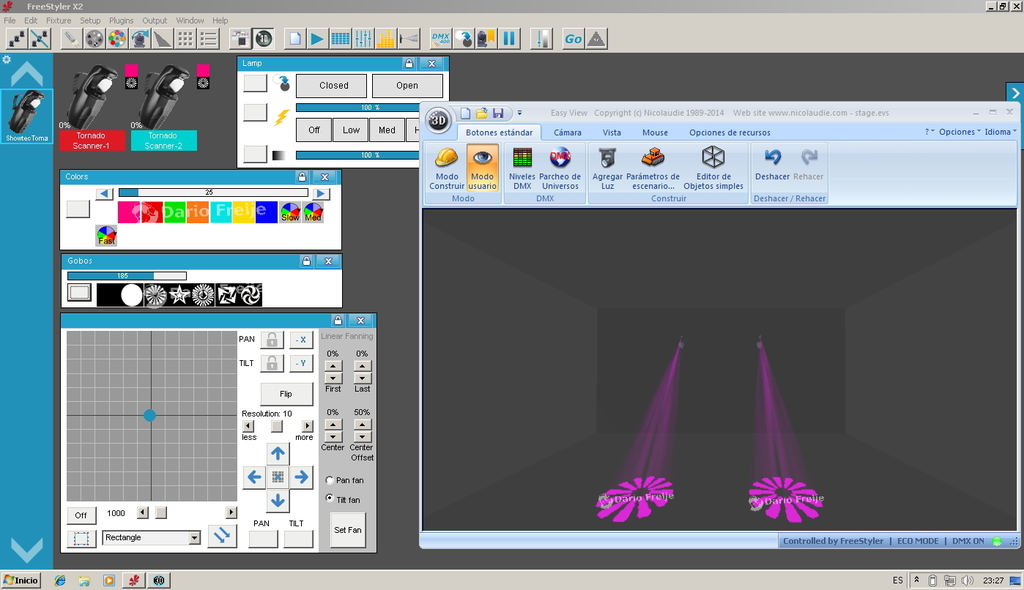Click the 3D application button in Easy View
Viewport: 1024px width, 590px height.
pos(438,120)
